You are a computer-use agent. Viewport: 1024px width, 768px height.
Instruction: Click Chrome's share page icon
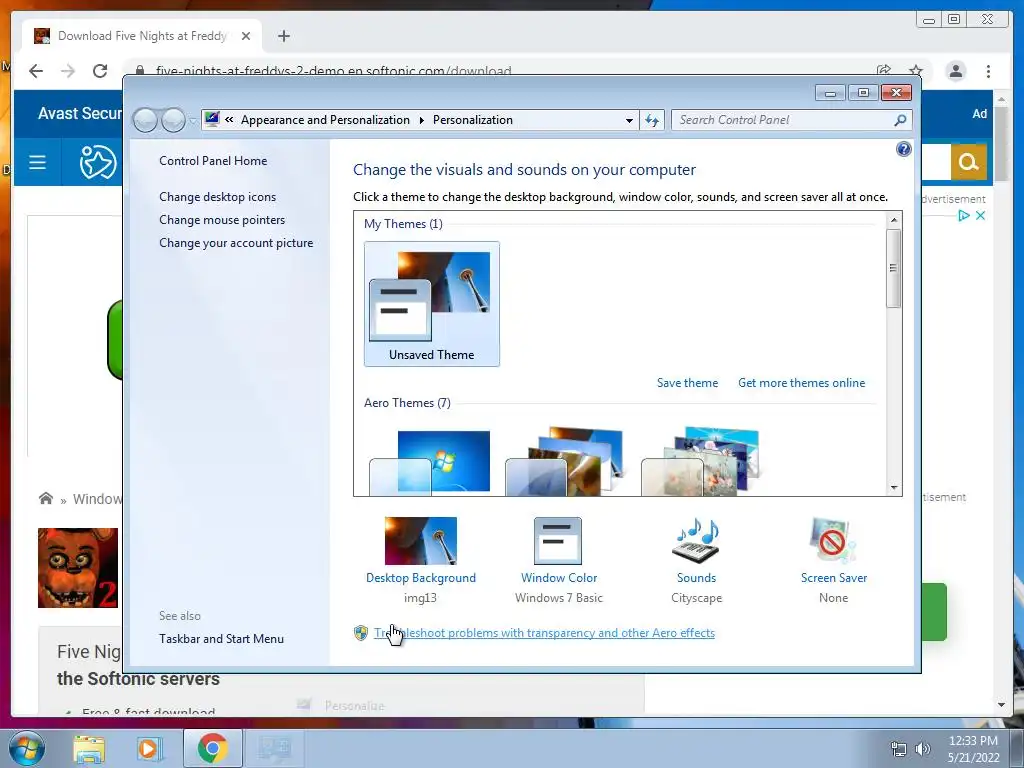coord(884,71)
